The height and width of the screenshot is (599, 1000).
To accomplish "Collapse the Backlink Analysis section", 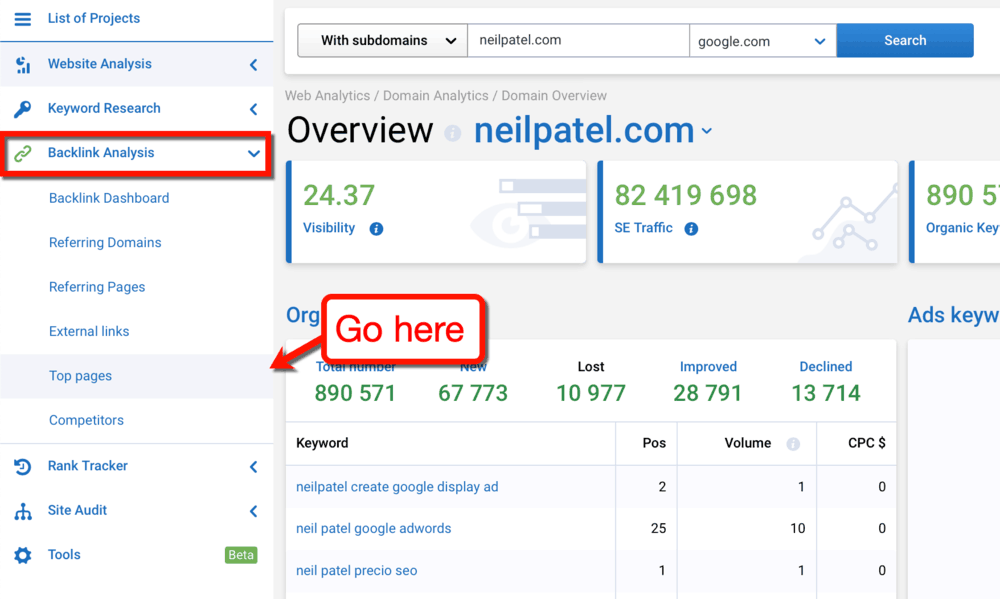I will click(x=253, y=154).
